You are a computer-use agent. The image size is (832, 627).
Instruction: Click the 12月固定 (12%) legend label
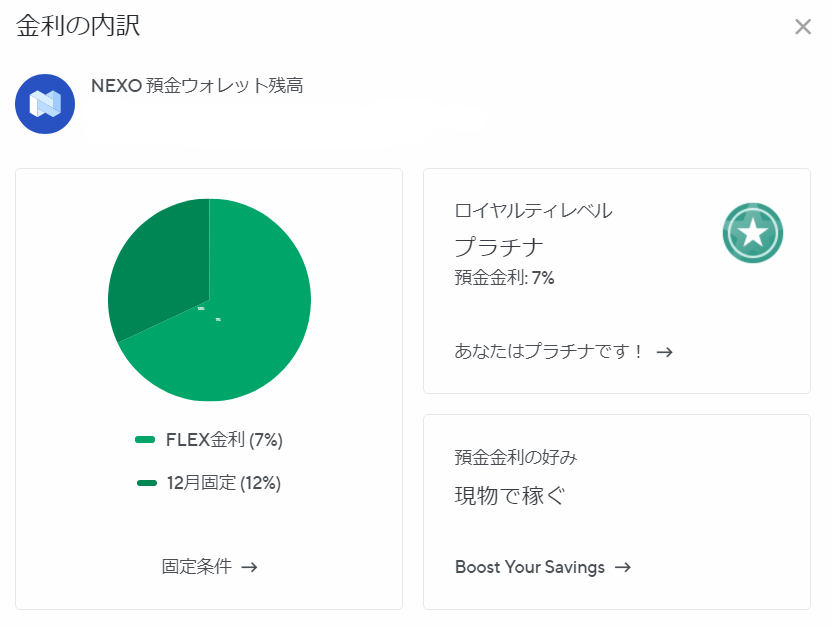pos(224,483)
